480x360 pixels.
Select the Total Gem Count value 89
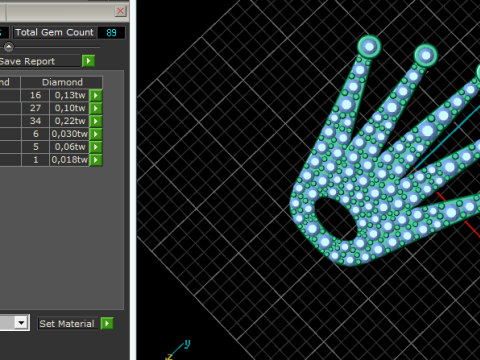pyautogui.click(x=111, y=33)
